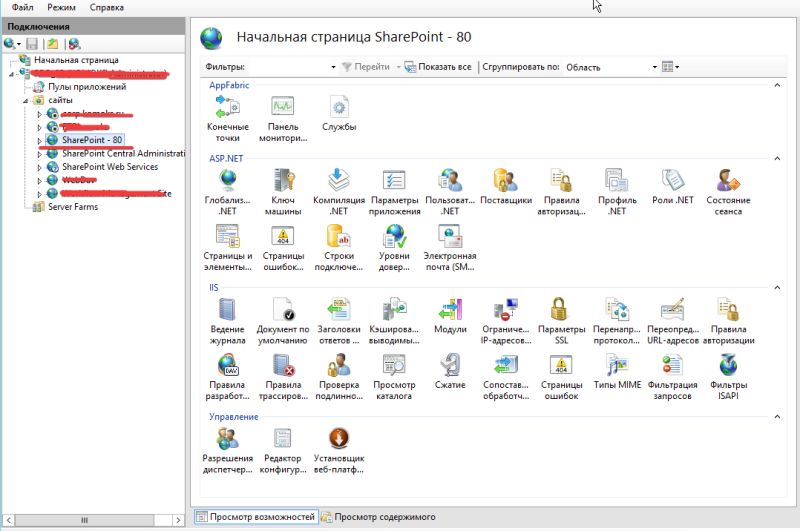The width and height of the screenshot is (800, 531).
Task: Open Строки подключения feature
Action: point(339,248)
